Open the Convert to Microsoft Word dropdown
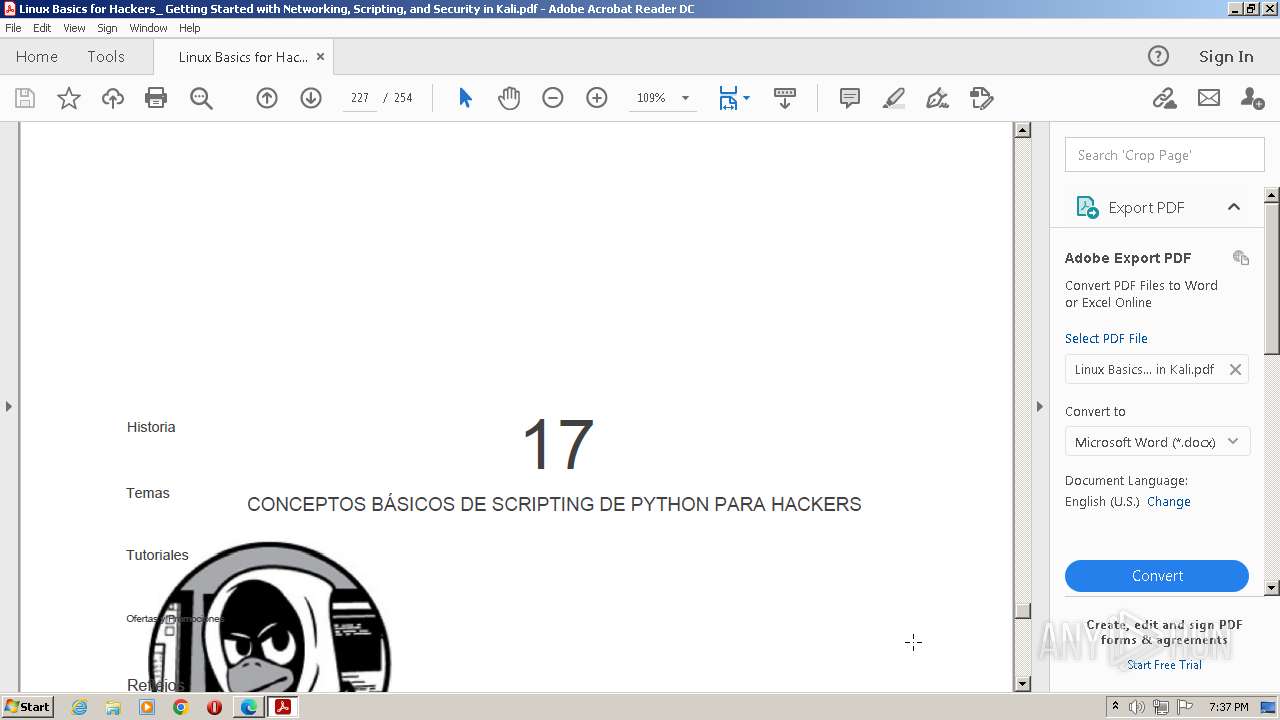Image resolution: width=1280 pixels, height=720 pixels. point(1157,442)
